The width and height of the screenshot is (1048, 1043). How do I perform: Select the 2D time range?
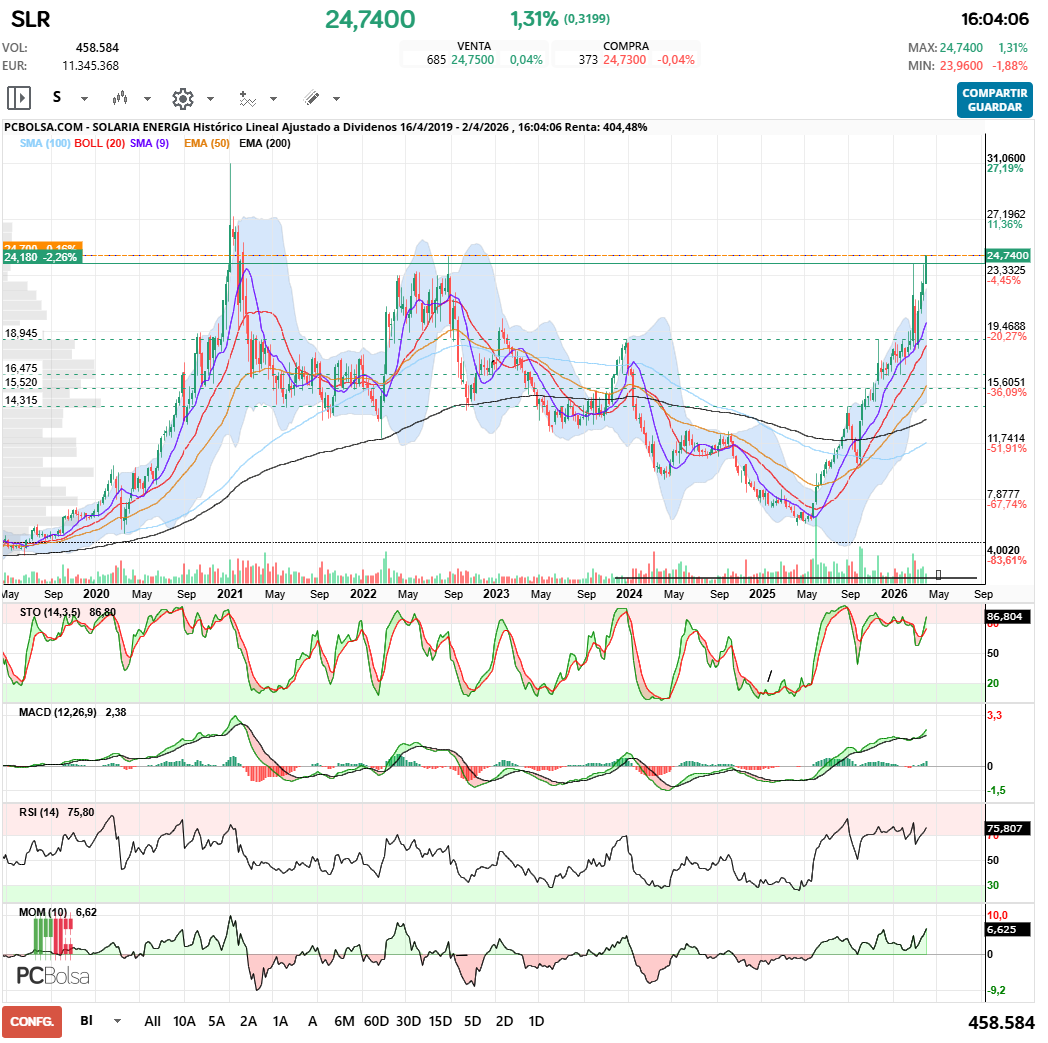(x=505, y=1021)
